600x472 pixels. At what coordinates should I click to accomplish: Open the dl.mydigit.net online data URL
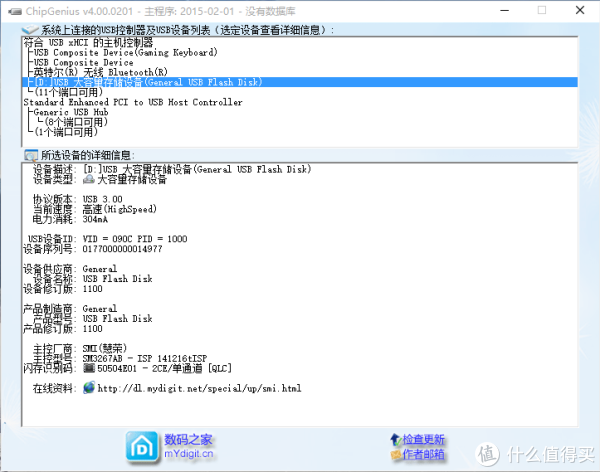click(x=199, y=388)
